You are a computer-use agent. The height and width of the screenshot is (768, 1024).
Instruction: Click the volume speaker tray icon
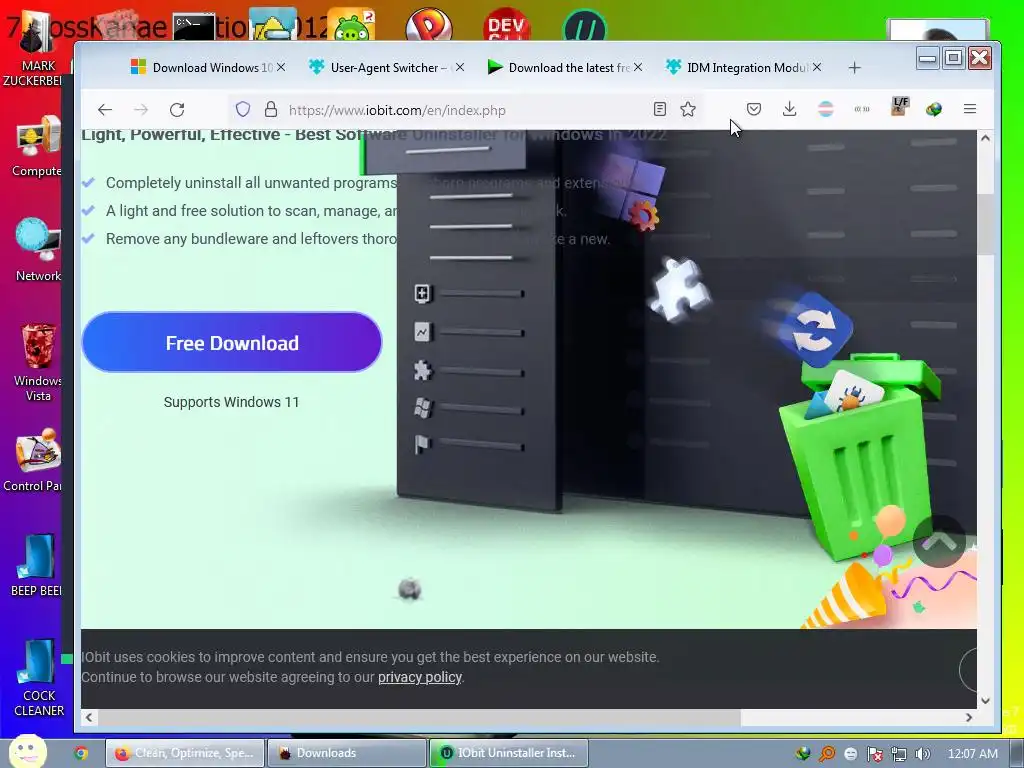coord(923,754)
